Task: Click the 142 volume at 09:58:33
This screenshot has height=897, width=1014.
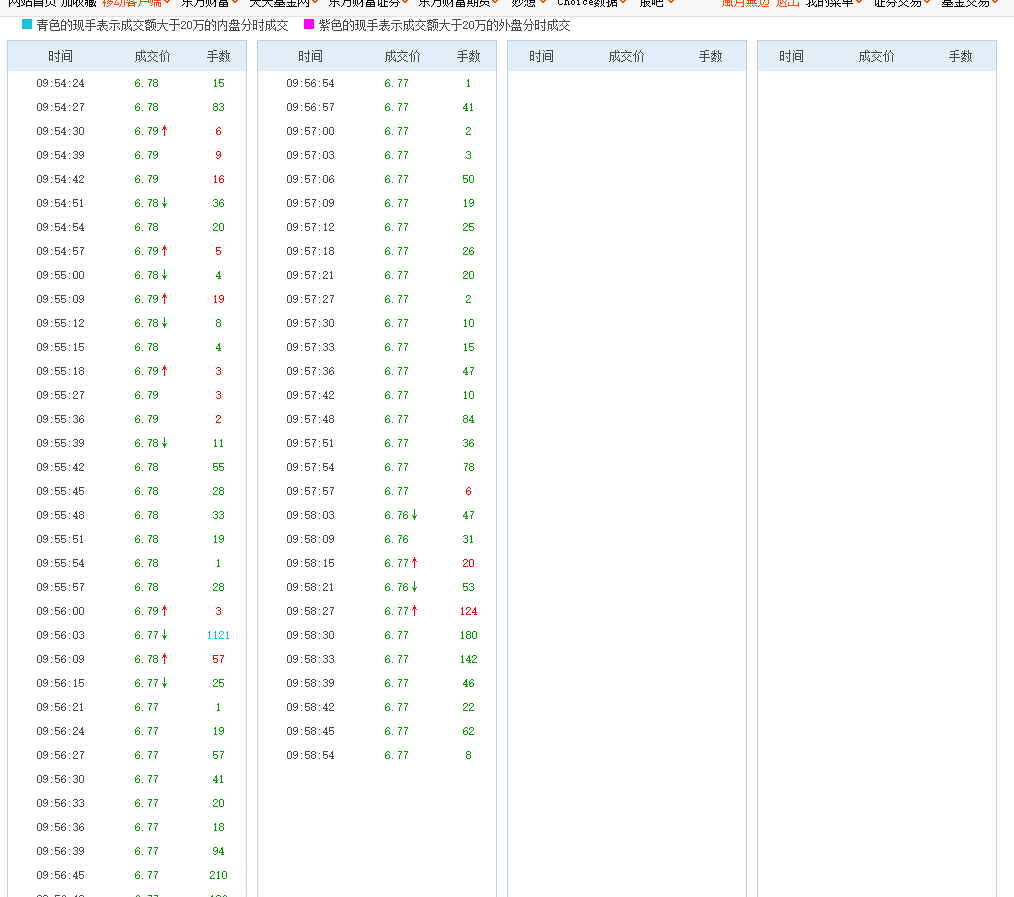Action: (x=468, y=659)
